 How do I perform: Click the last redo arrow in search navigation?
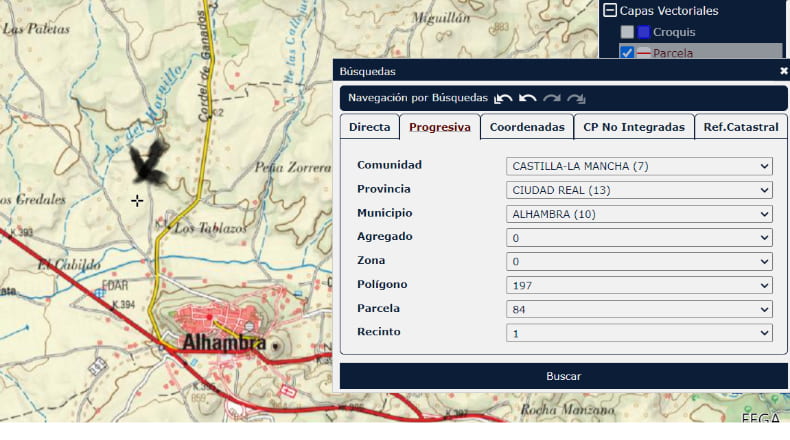click(576, 98)
